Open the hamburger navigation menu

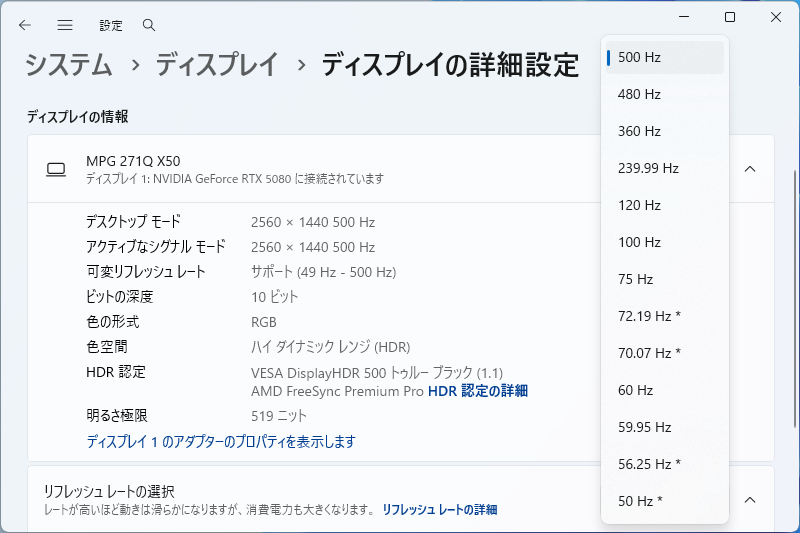(65, 25)
